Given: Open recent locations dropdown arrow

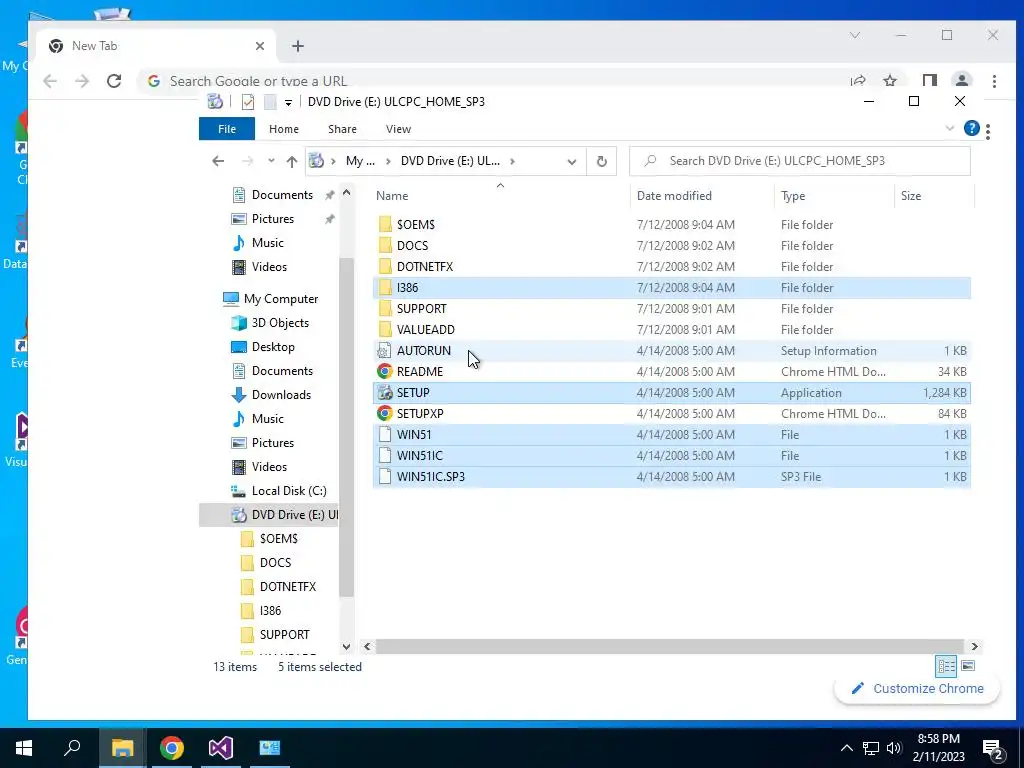Looking at the screenshot, I should point(271,161).
